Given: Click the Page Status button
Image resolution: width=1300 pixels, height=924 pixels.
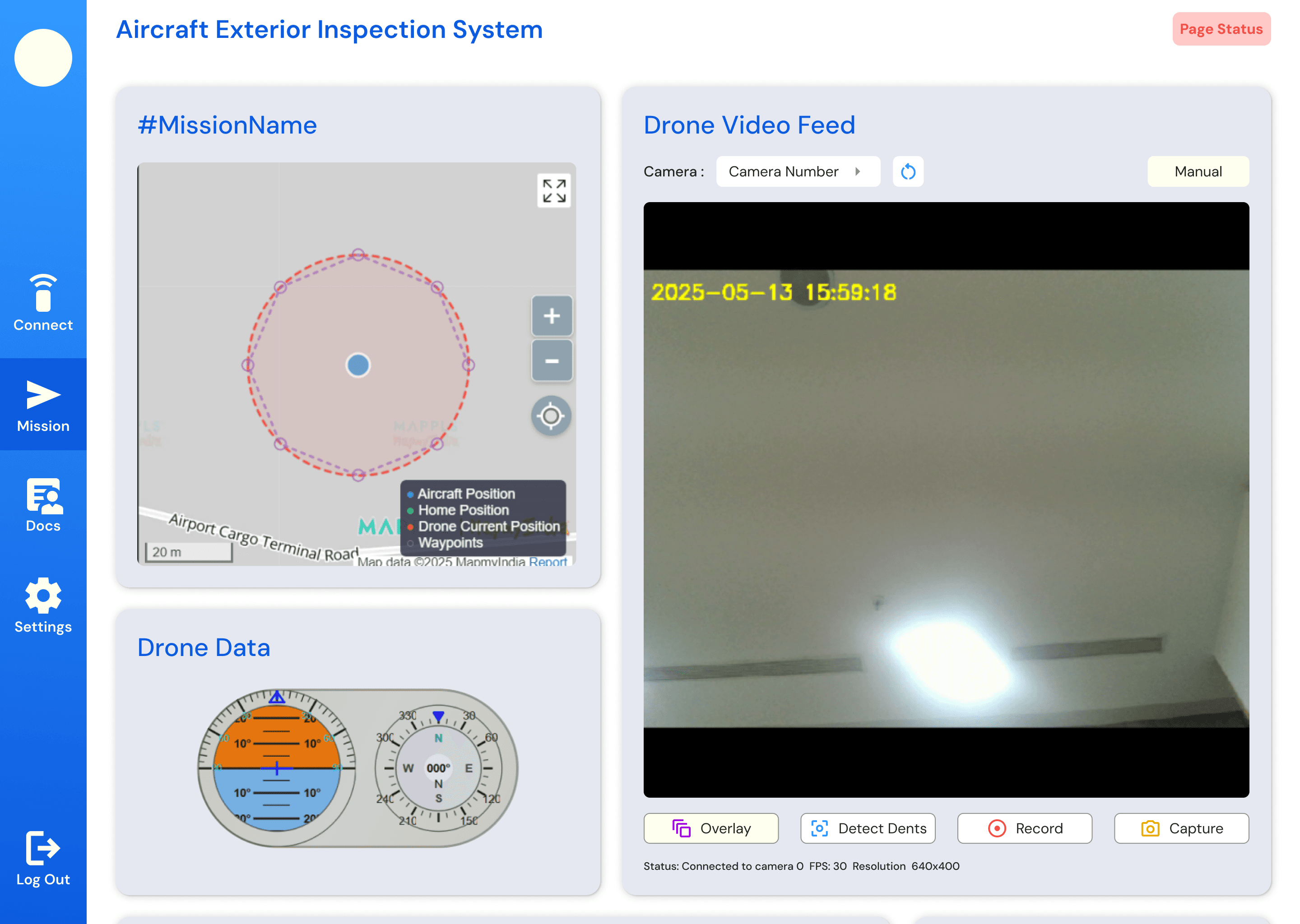Looking at the screenshot, I should tap(1221, 29).
